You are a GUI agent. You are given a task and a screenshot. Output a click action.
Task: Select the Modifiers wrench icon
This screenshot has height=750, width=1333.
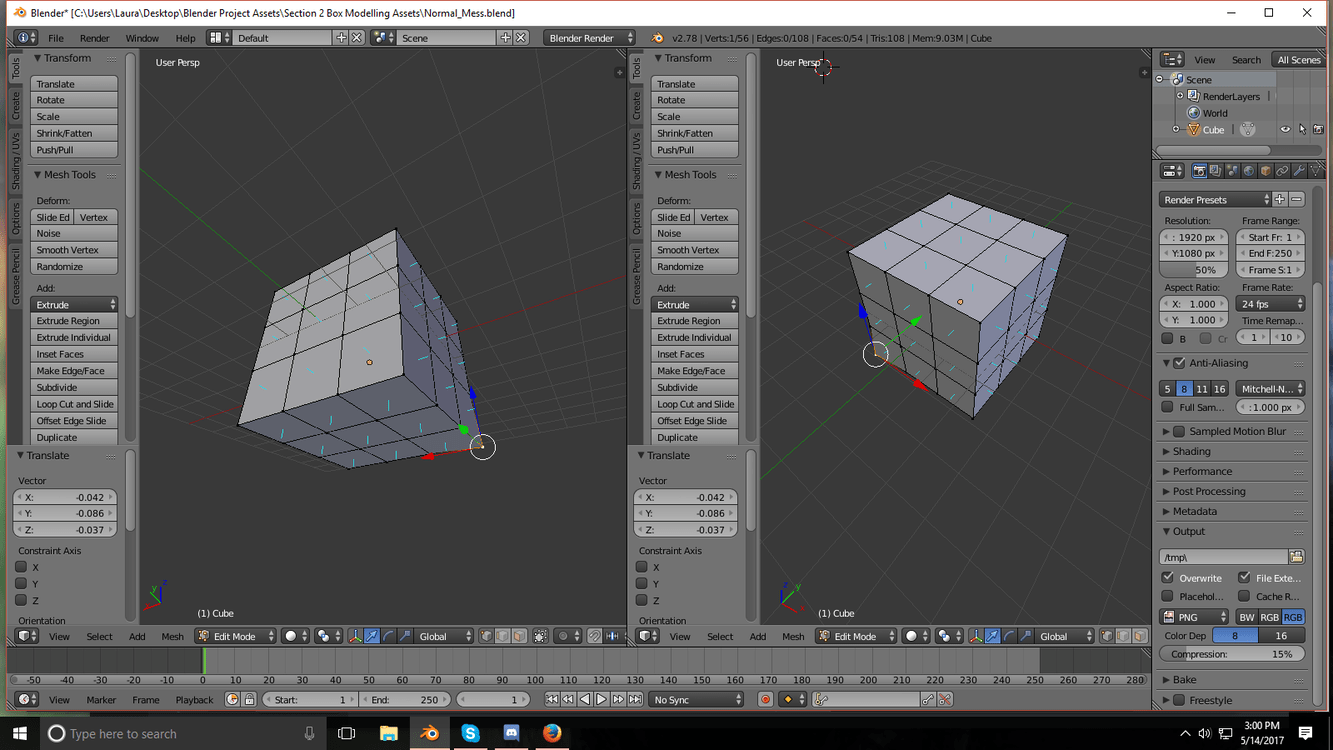pos(1298,171)
